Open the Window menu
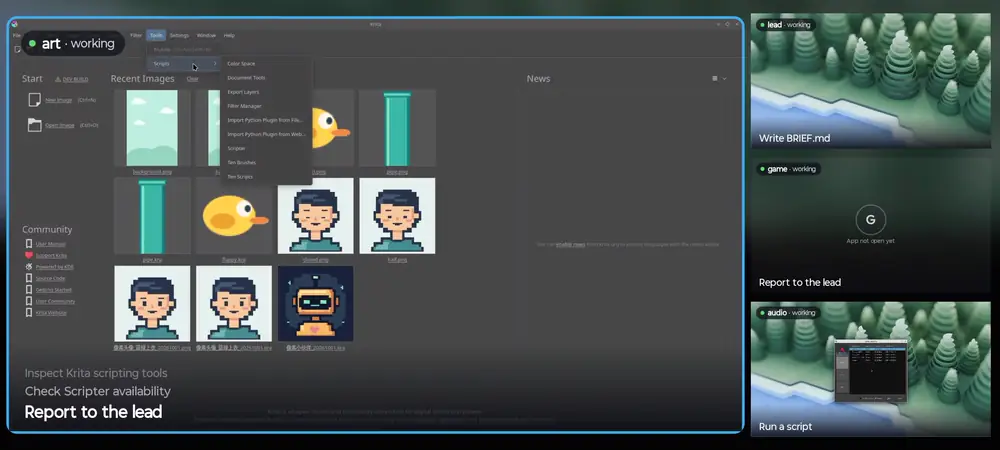 206,36
